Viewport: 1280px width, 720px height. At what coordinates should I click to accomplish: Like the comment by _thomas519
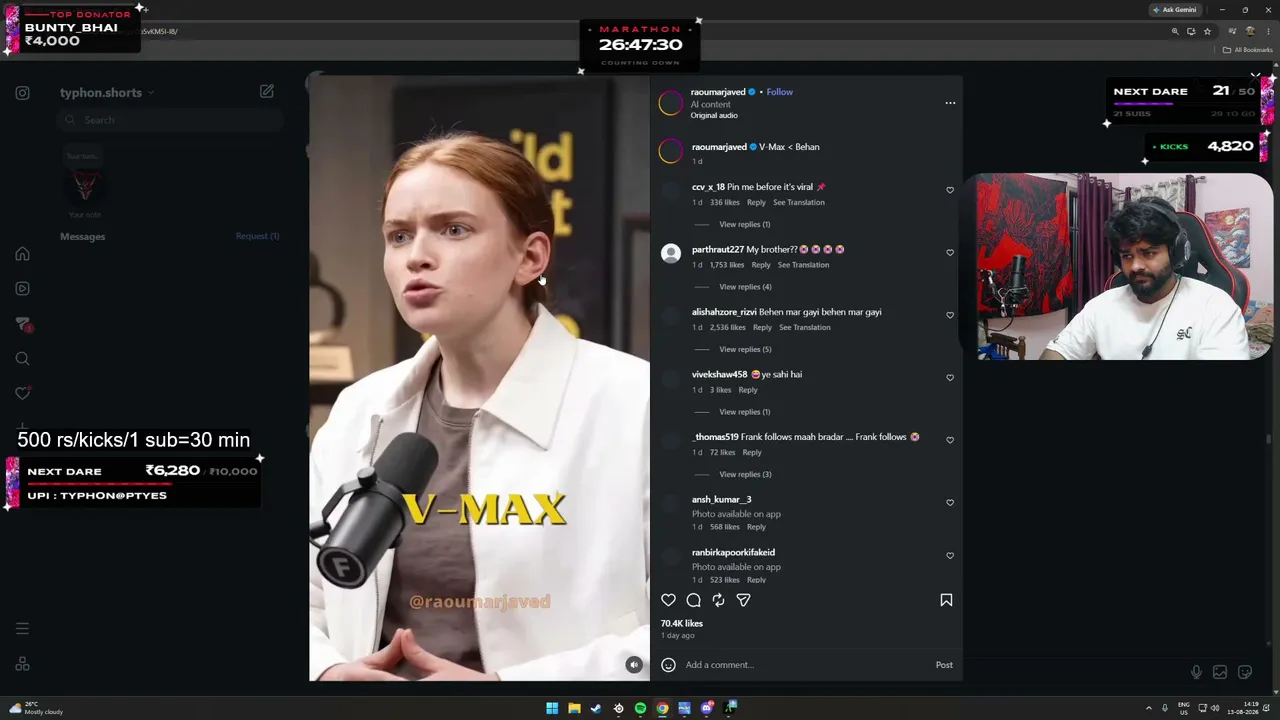click(950, 440)
